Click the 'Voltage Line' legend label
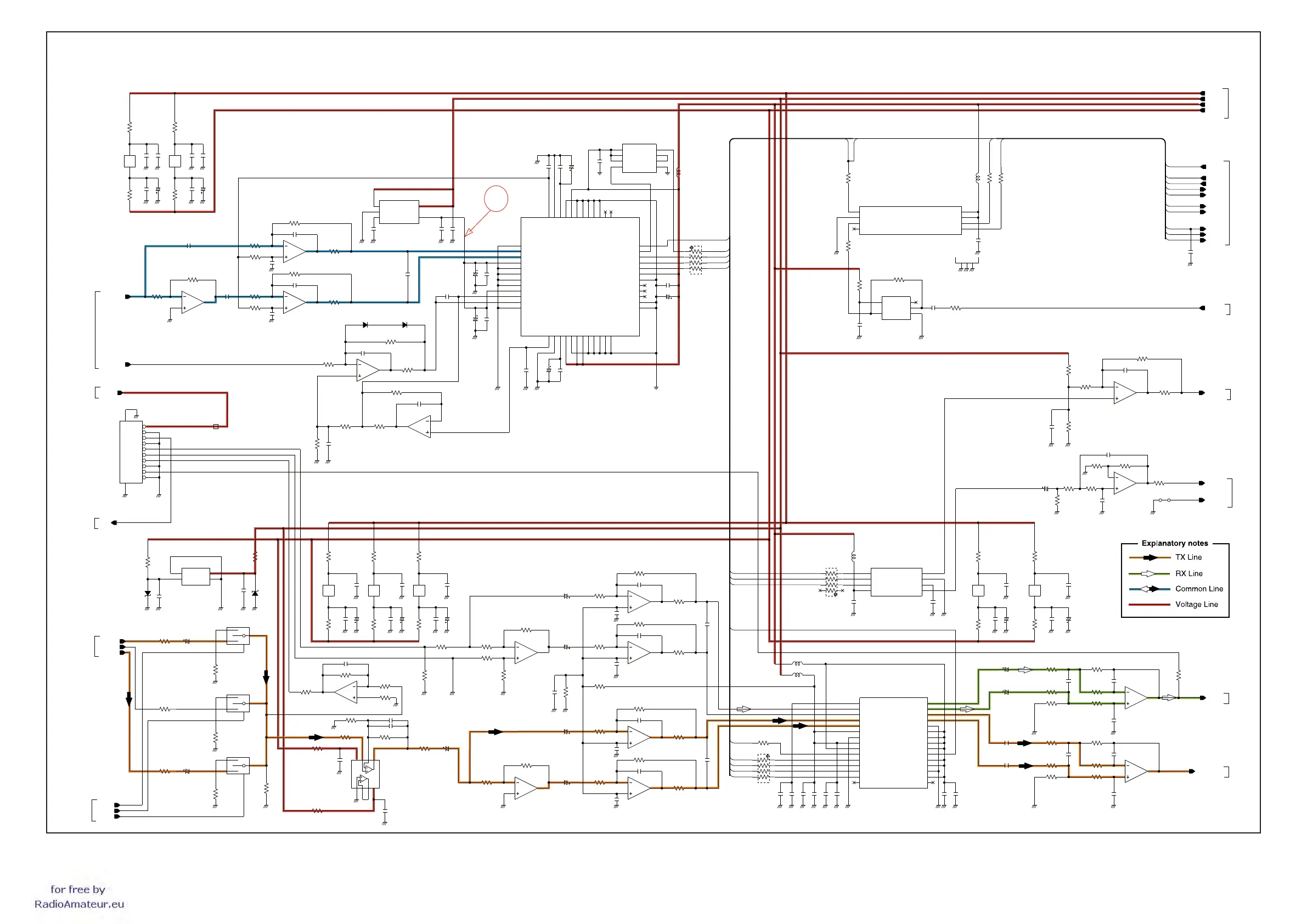The height and width of the screenshot is (924, 1307). (x=1197, y=604)
